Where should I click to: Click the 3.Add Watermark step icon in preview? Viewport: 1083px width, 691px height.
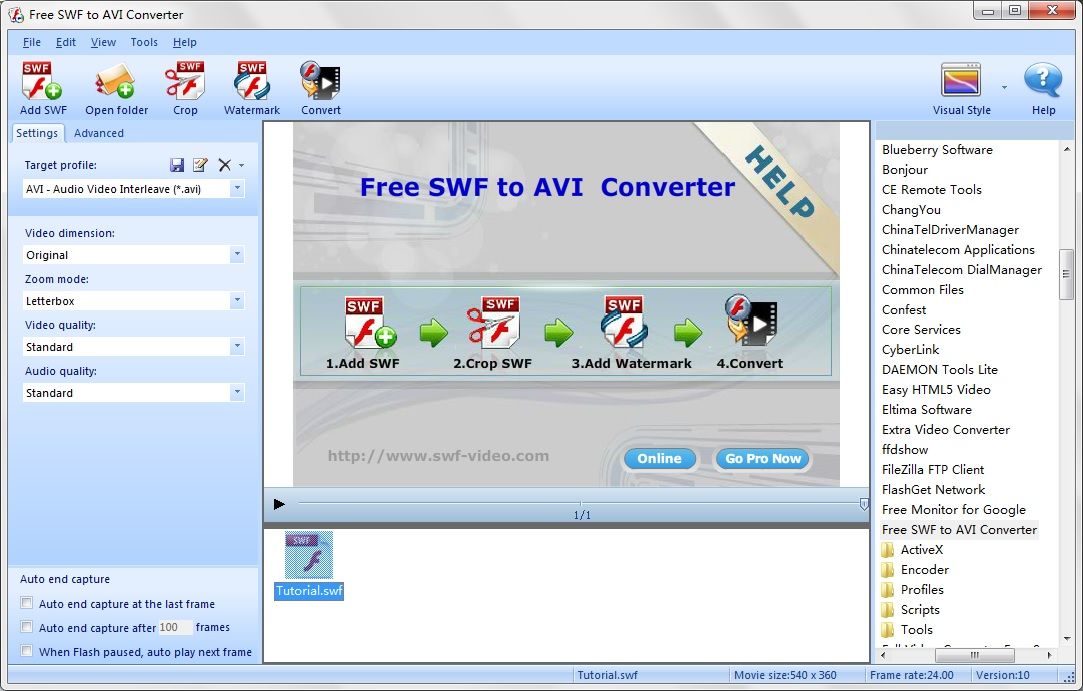pyautogui.click(x=624, y=323)
